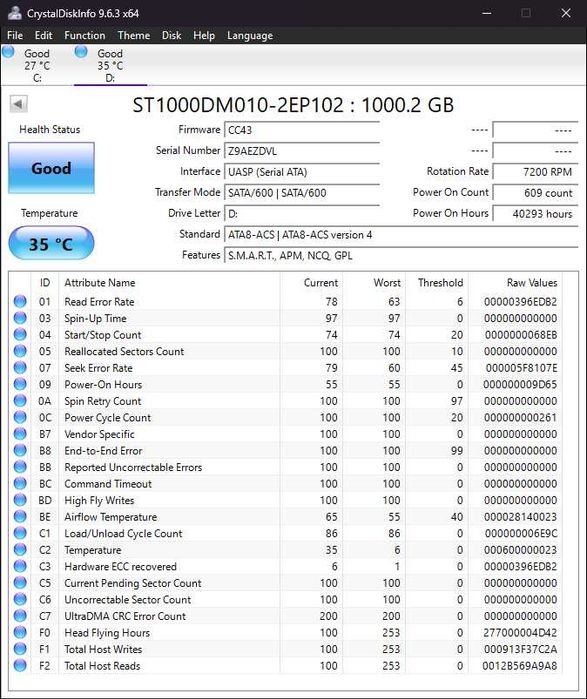Screen dimensions: 587x699
Task: Click status orb for Airflow Temperature
Action: click(20, 517)
